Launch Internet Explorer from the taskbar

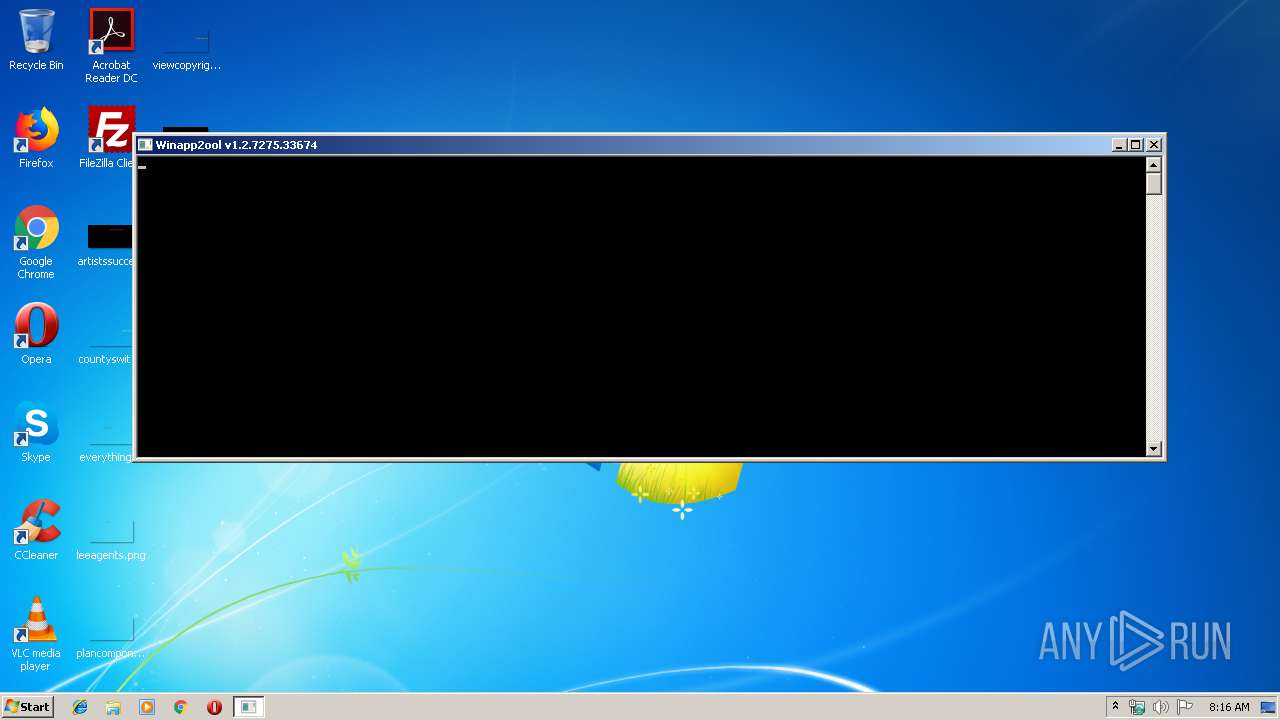pos(80,707)
